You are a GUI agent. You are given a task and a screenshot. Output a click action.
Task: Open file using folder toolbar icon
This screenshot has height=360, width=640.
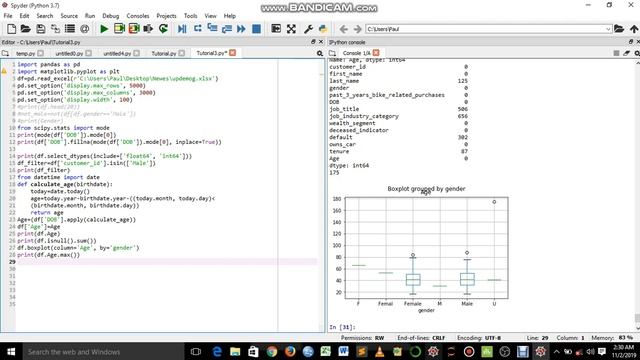[x=26, y=29]
